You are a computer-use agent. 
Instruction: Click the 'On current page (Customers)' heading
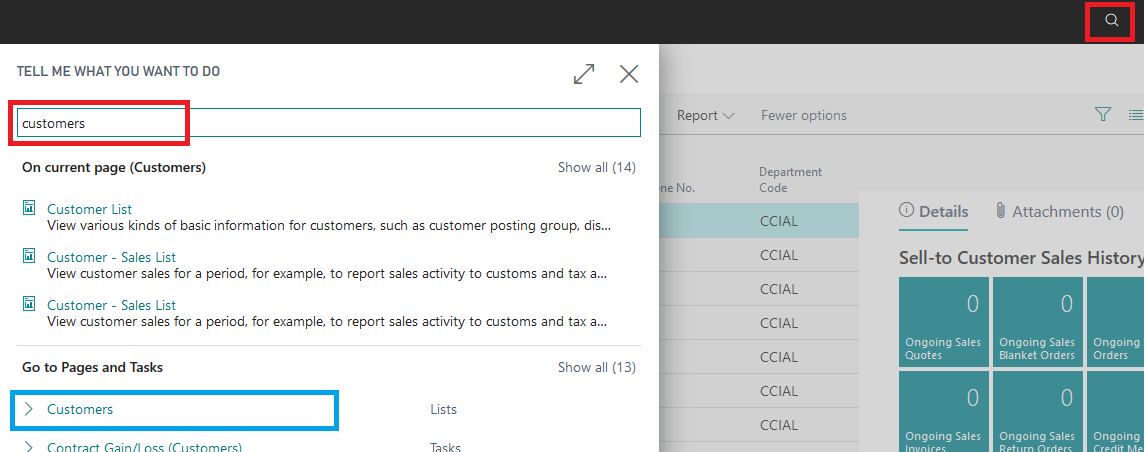[114, 168]
